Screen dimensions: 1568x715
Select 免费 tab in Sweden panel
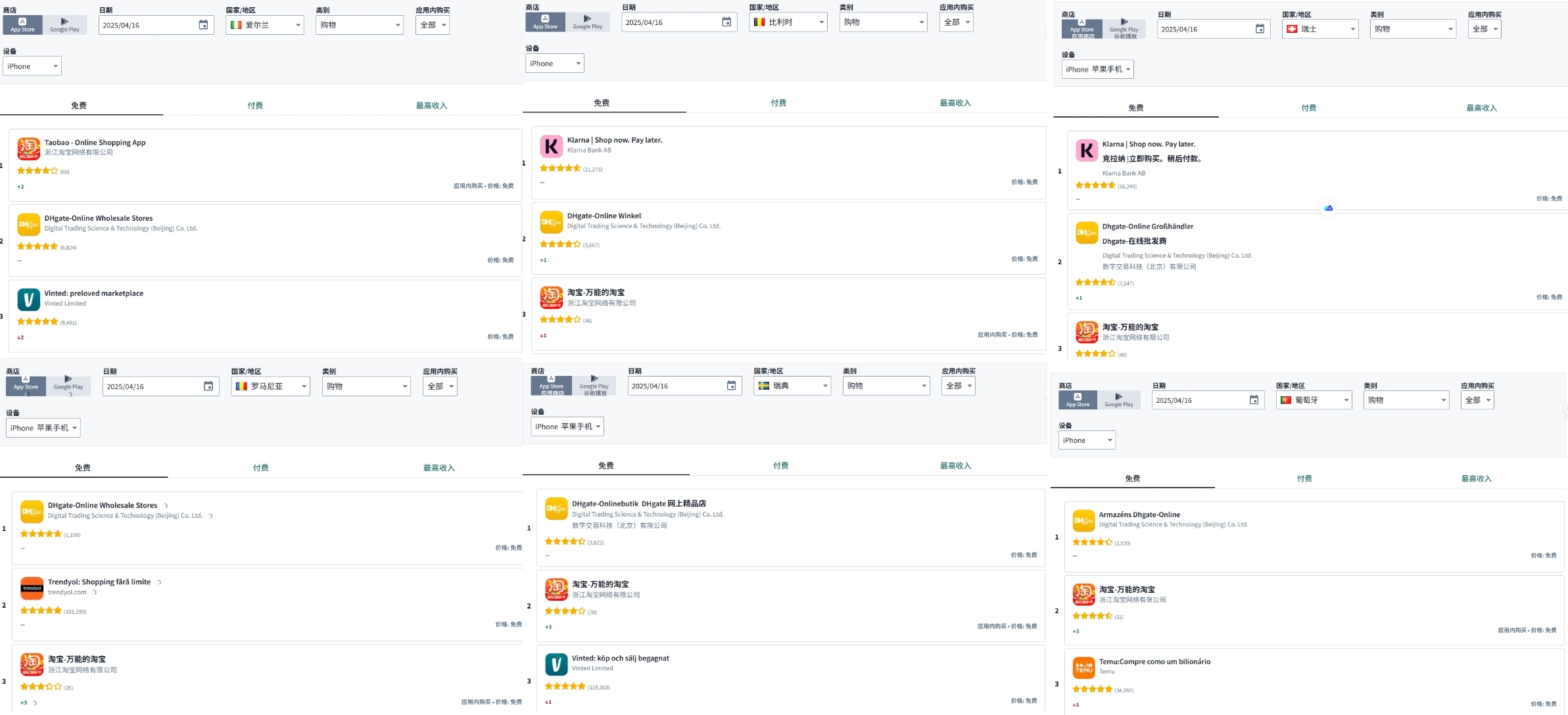606,466
